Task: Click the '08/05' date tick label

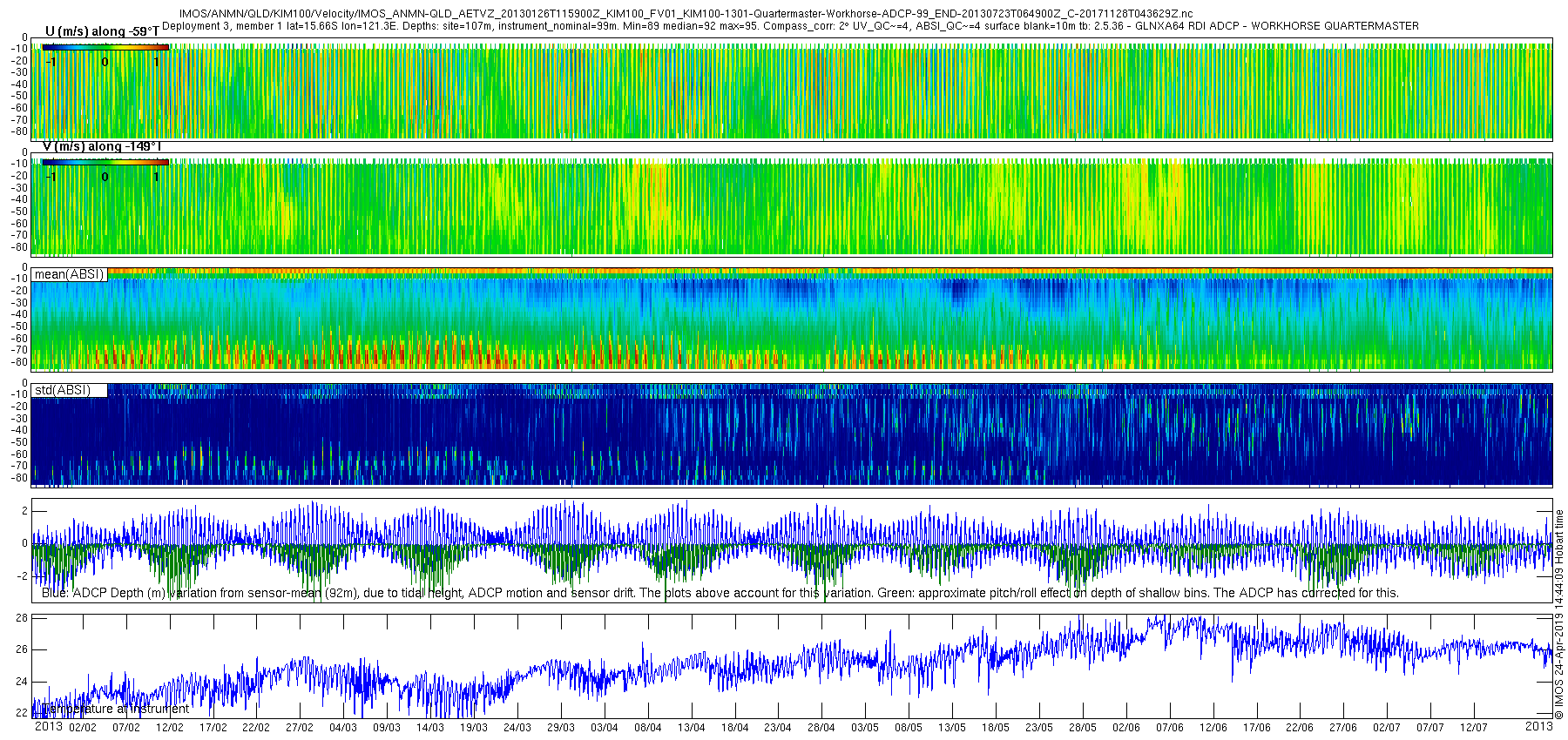Action: 909,728
